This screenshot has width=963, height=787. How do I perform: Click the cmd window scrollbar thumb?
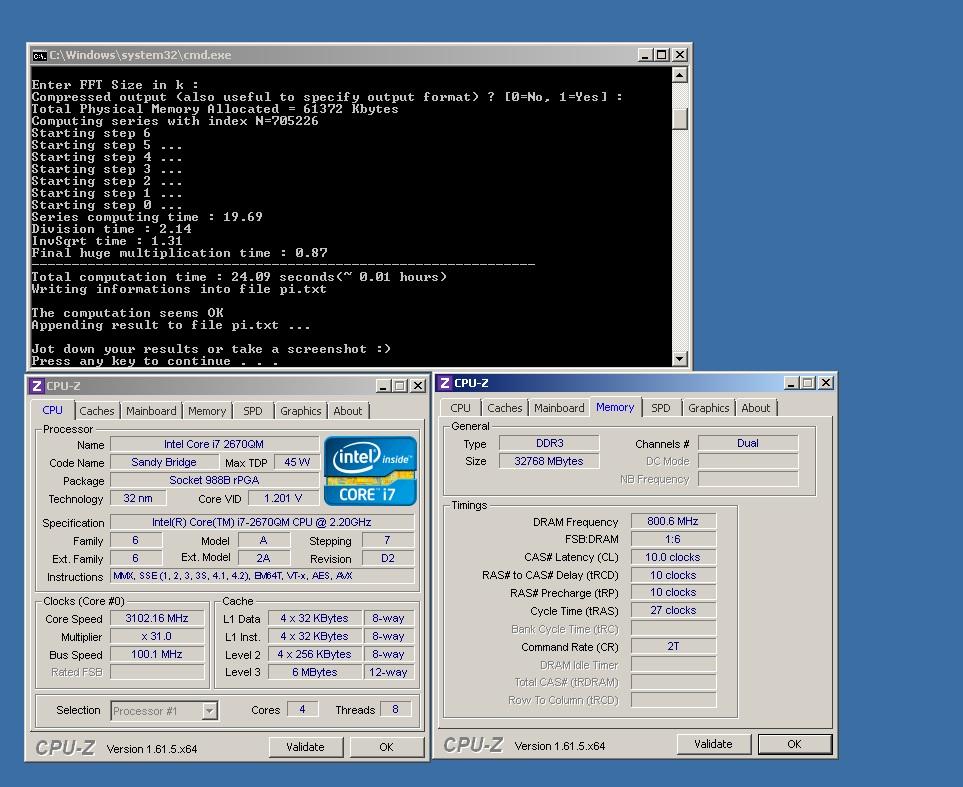click(679, 119)
